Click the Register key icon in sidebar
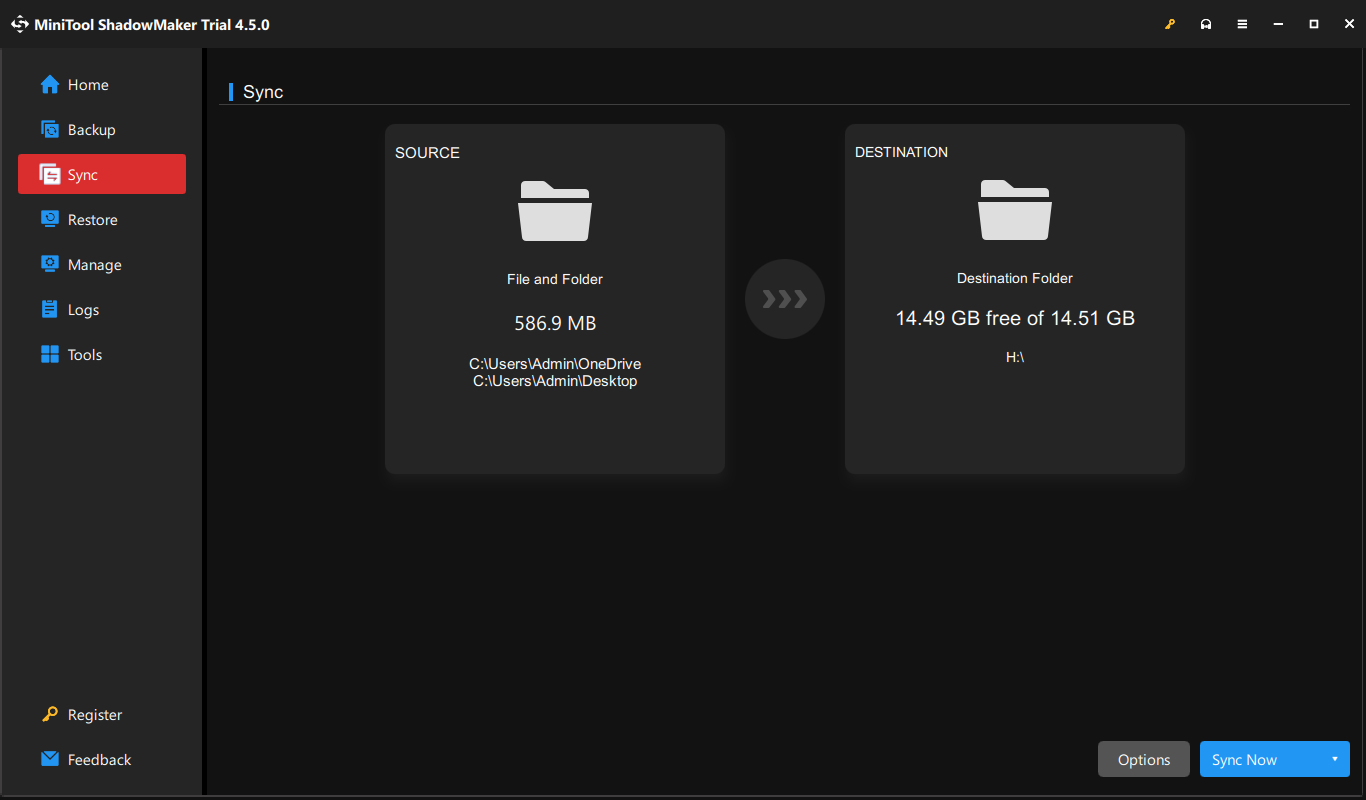1366x800 pixels. pos(50,715)
